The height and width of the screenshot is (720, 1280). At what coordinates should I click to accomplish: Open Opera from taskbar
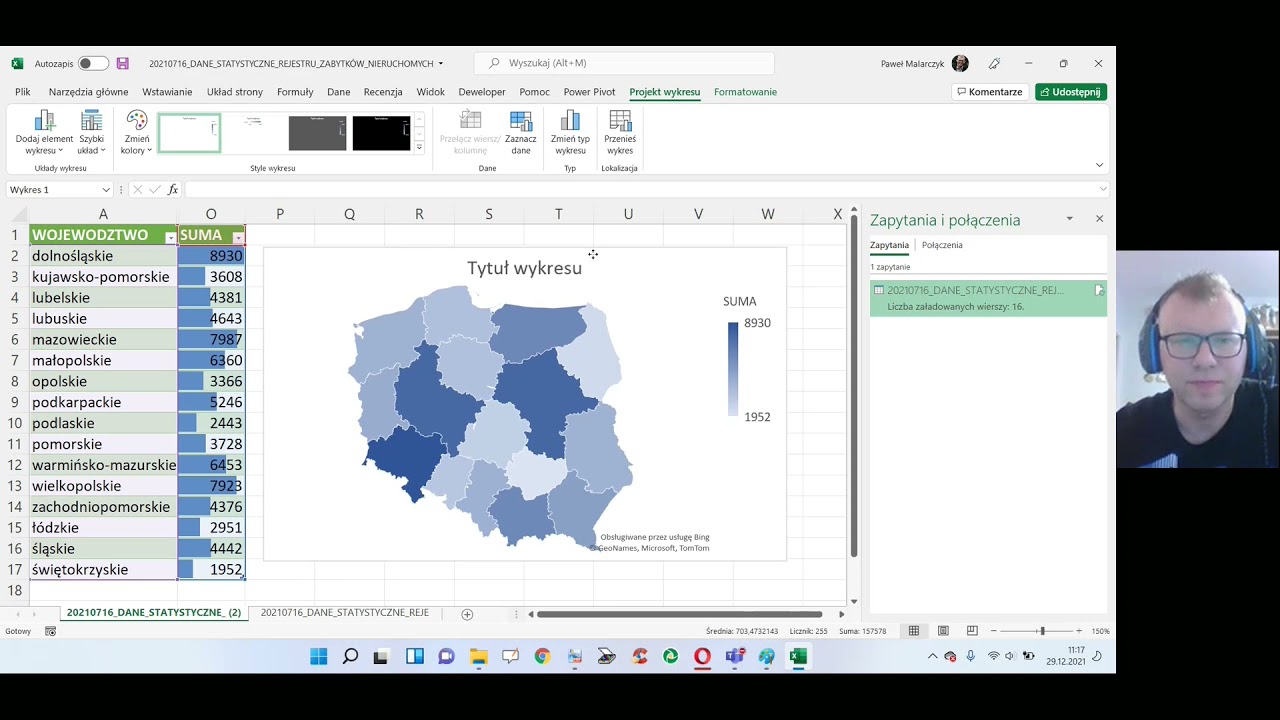(x=702, y=657)
